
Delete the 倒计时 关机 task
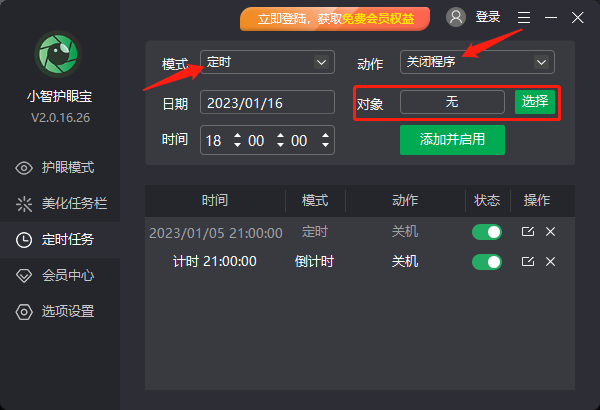(x=550, y=261)
